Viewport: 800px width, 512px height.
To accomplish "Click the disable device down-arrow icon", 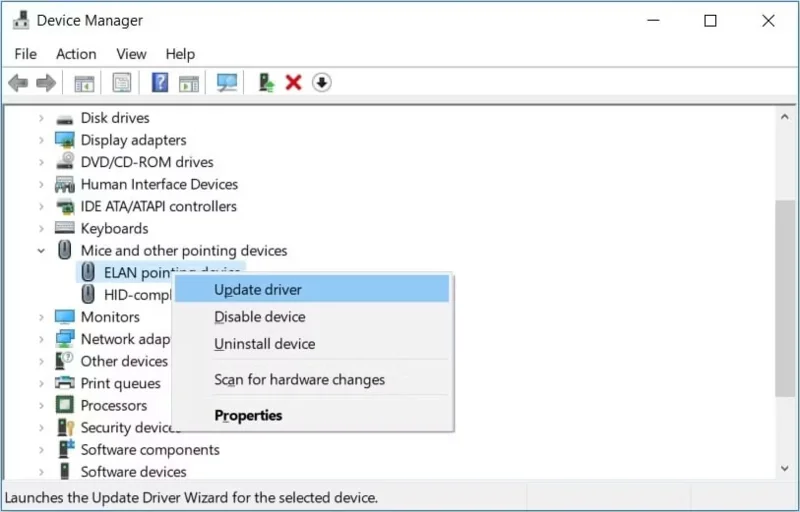I will (321, 83).
